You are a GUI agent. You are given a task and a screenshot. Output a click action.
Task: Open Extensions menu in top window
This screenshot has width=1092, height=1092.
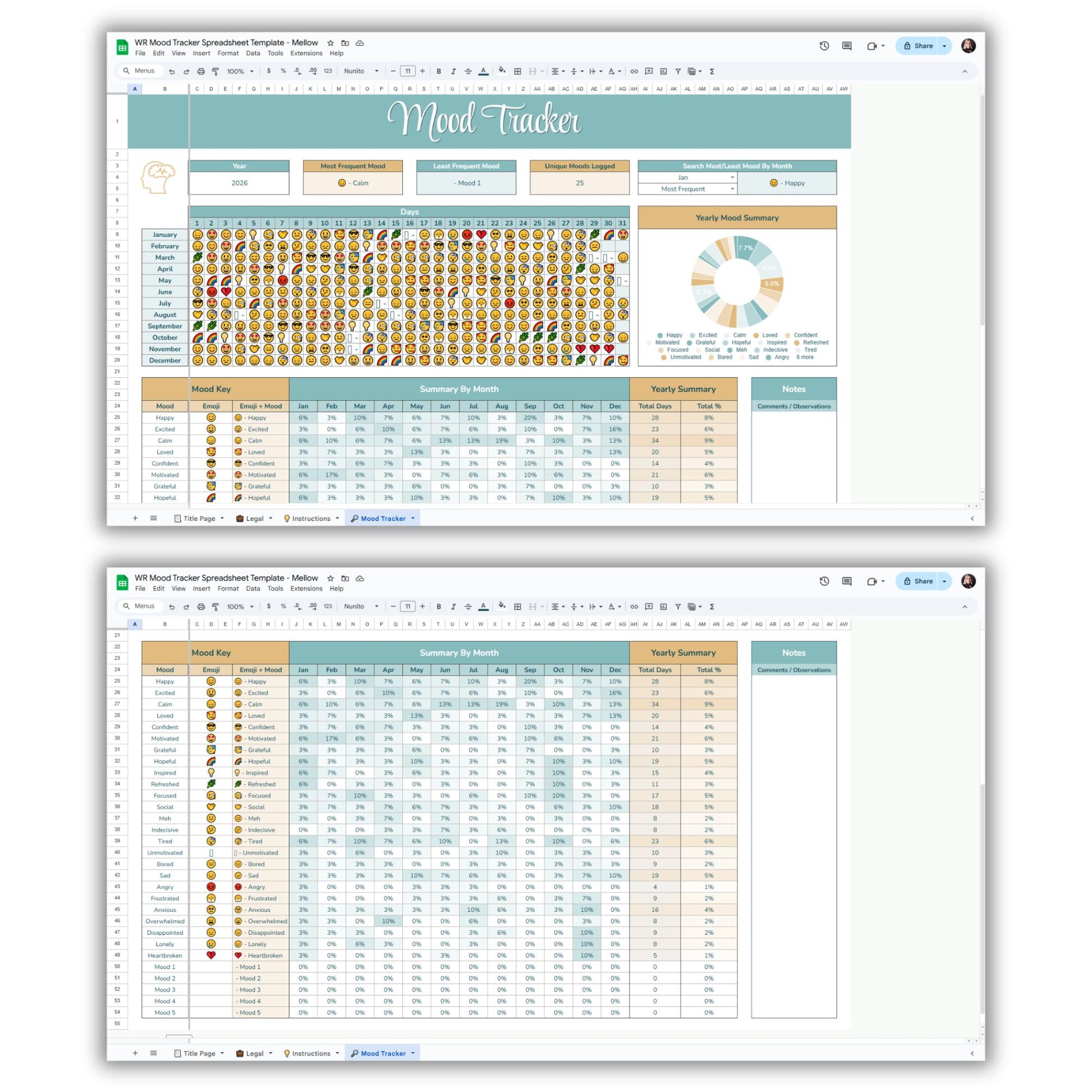306,53
